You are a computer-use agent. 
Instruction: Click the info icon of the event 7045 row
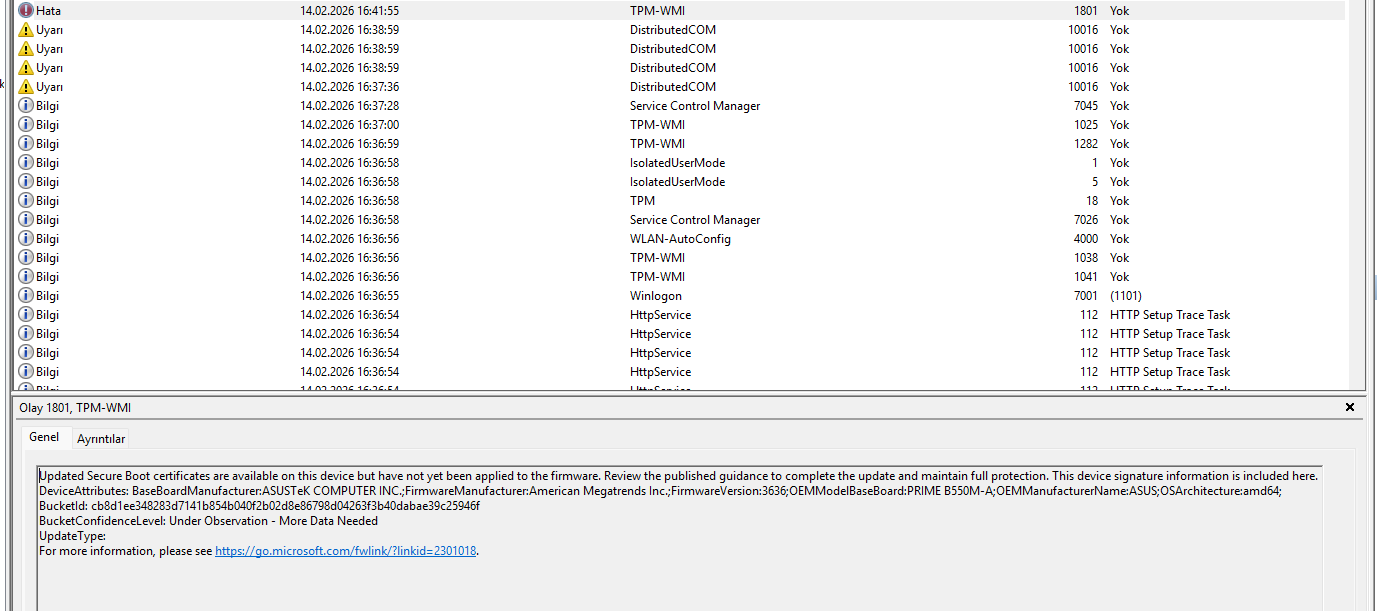[x=26, y=106]
